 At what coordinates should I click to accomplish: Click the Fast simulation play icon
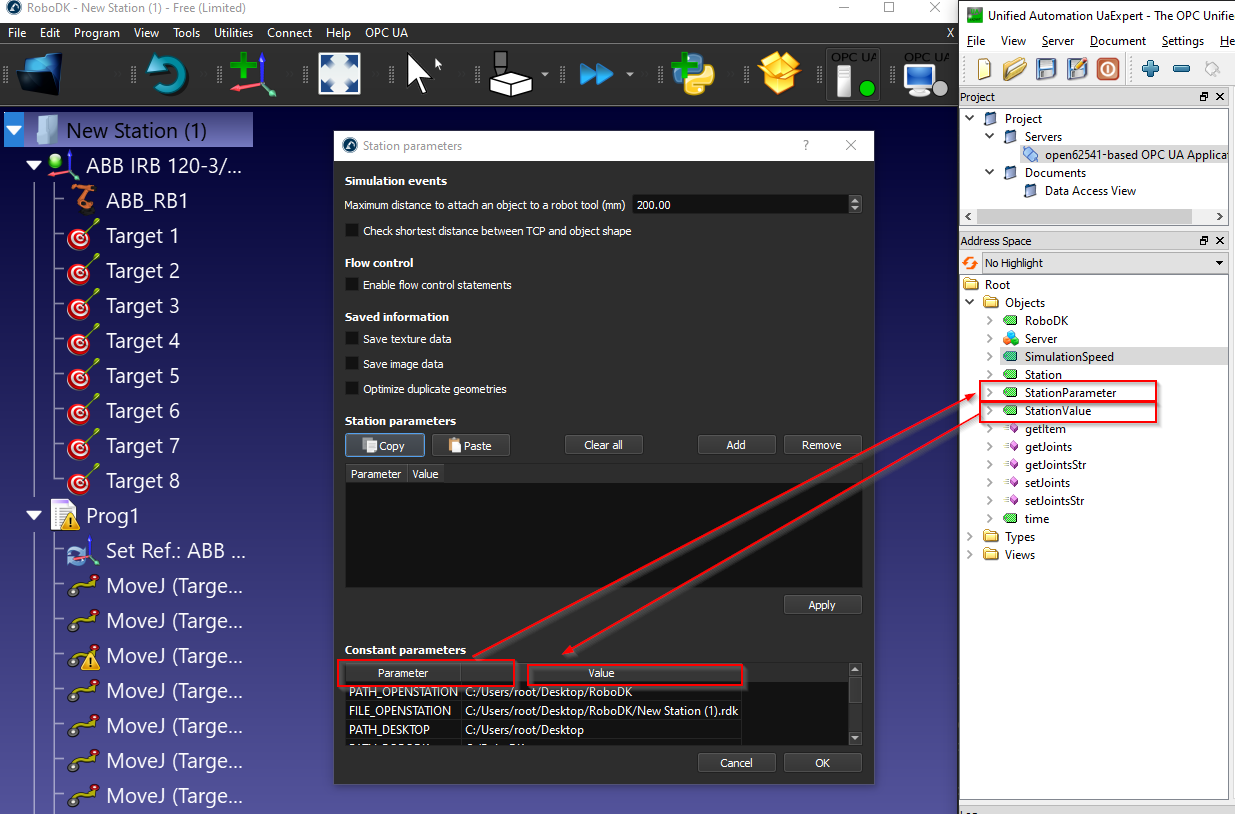pos(596,74)
